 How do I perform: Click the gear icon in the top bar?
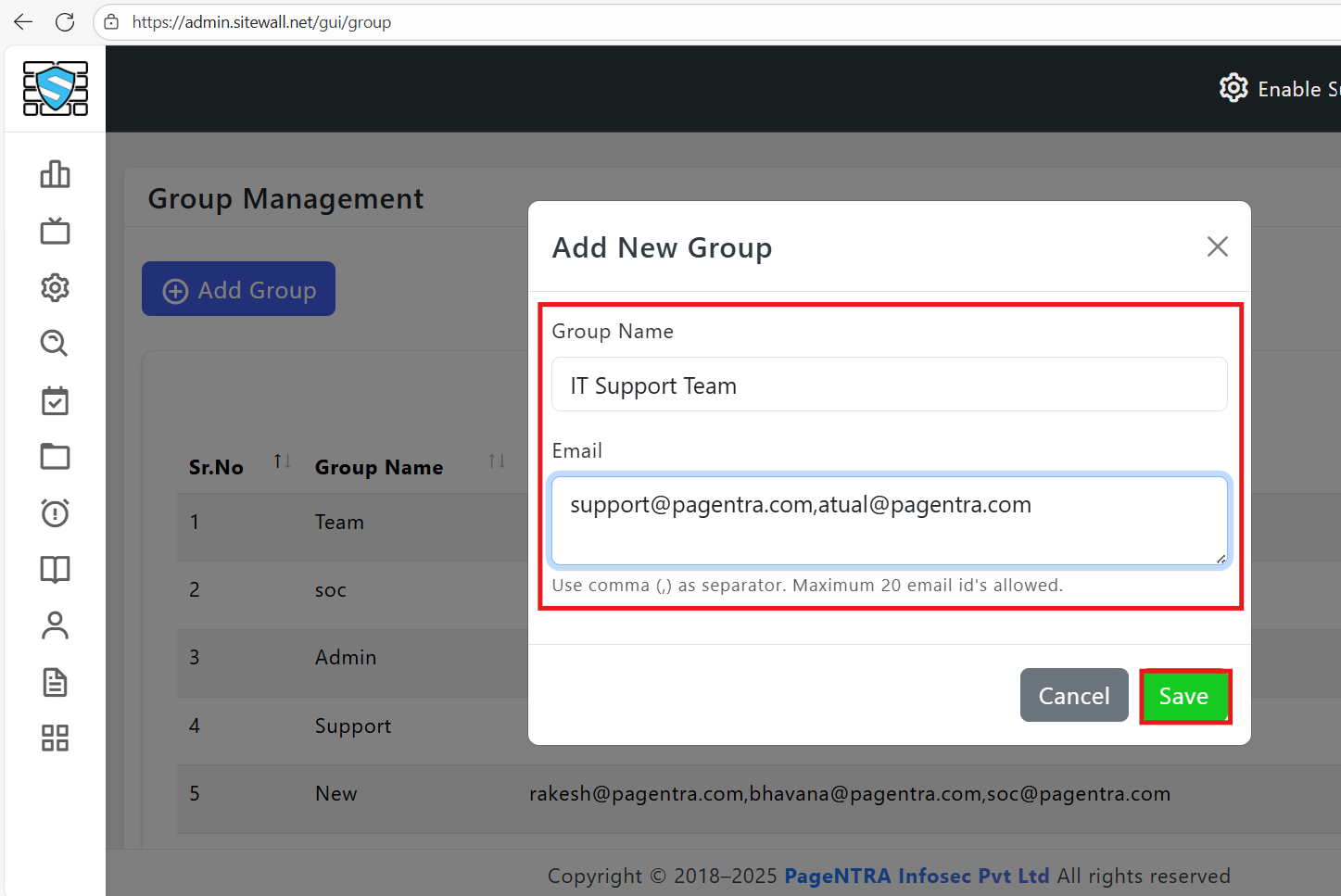click(x=1233, y=87)
